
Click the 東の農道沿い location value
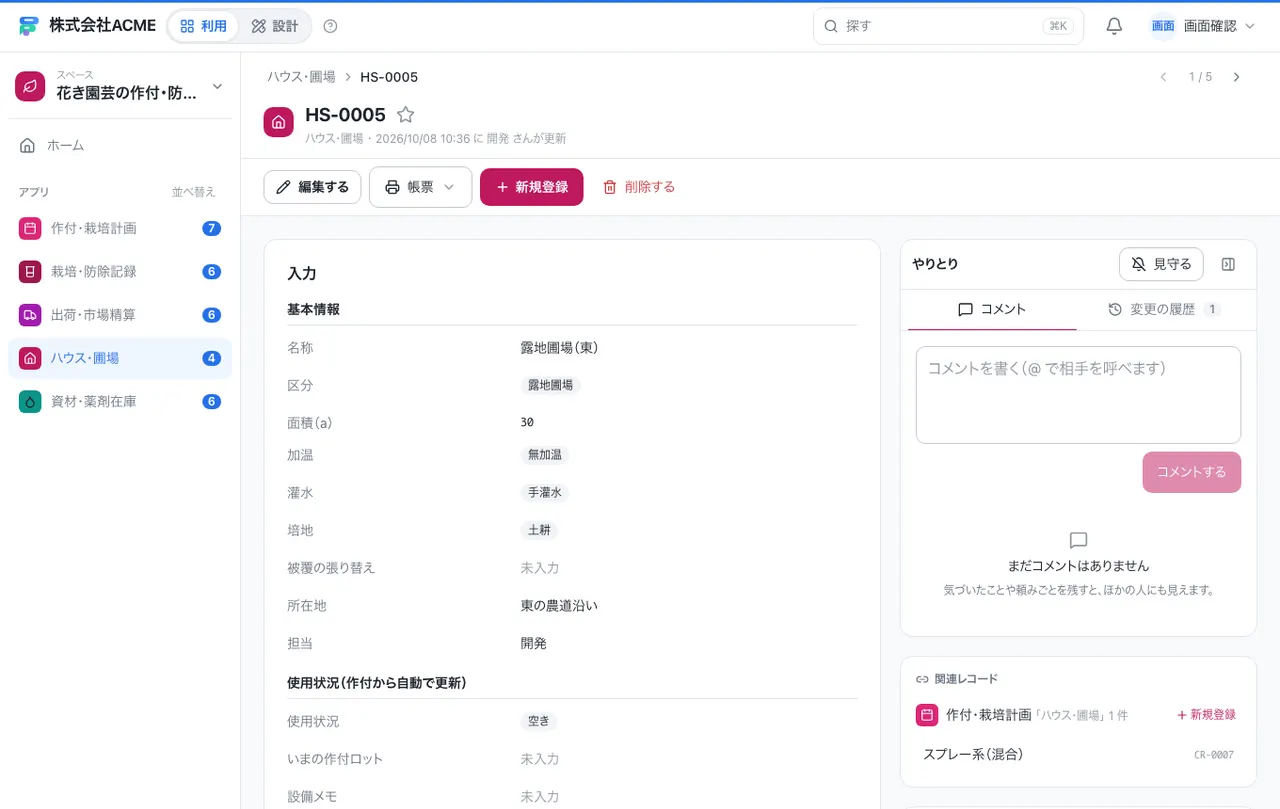(x=559, y=606)
